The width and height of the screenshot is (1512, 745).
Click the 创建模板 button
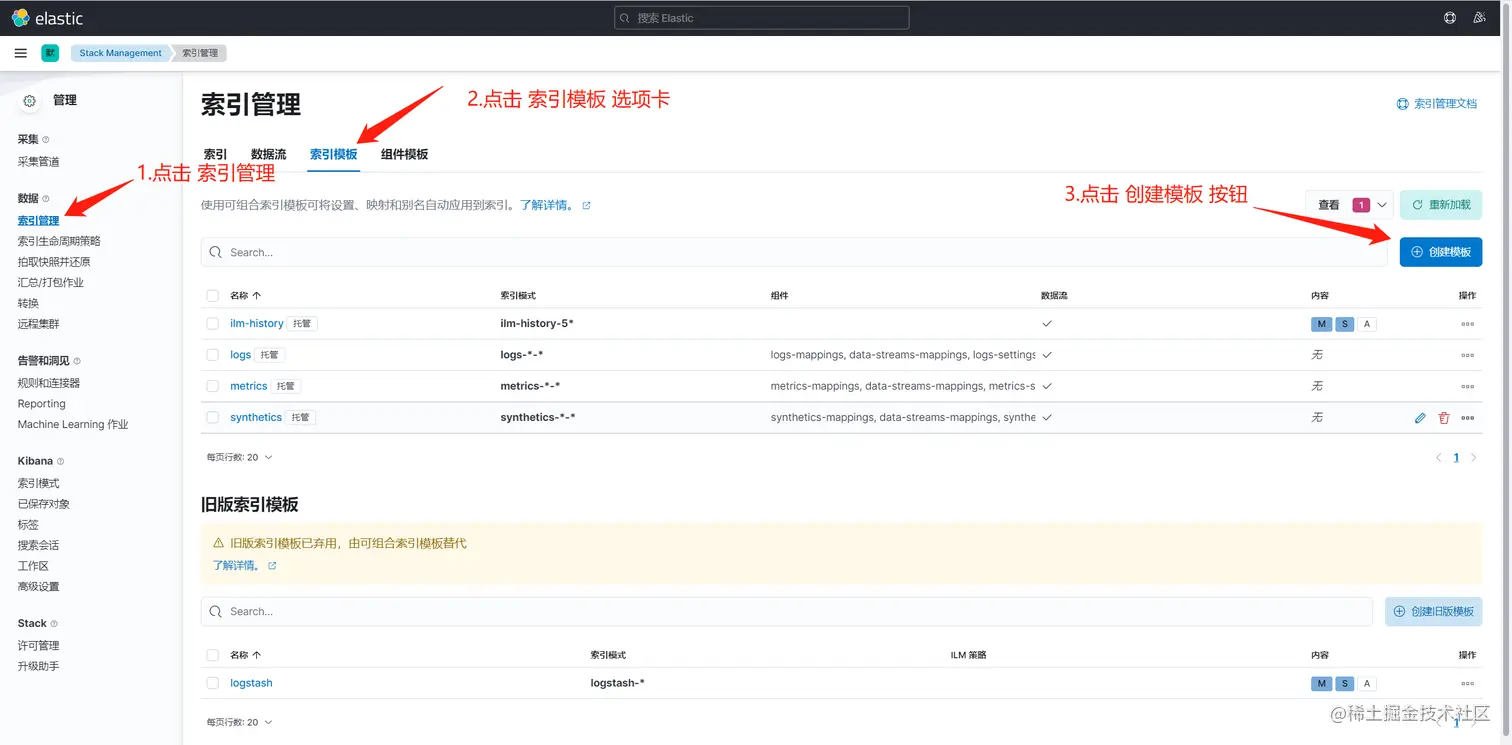[1441, 252]
